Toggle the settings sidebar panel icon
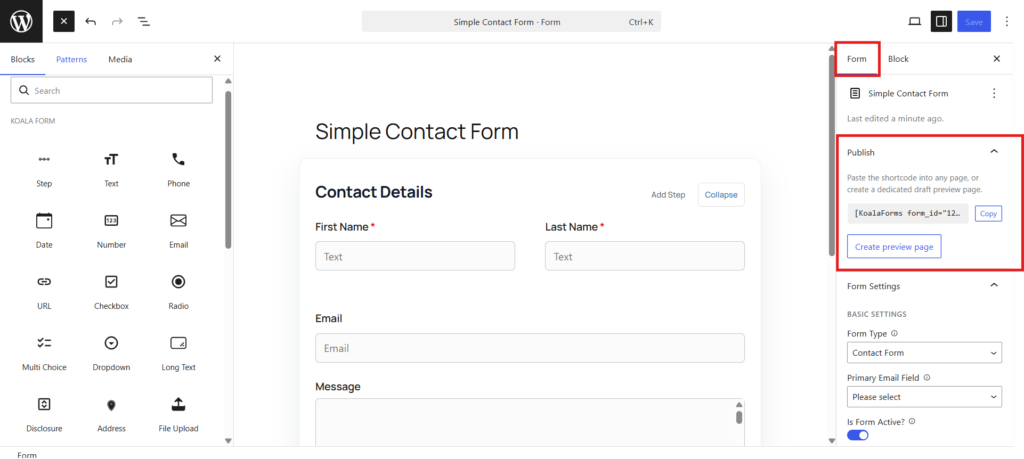The height and width of the screenshot is (459, 1024). point(941,22)
